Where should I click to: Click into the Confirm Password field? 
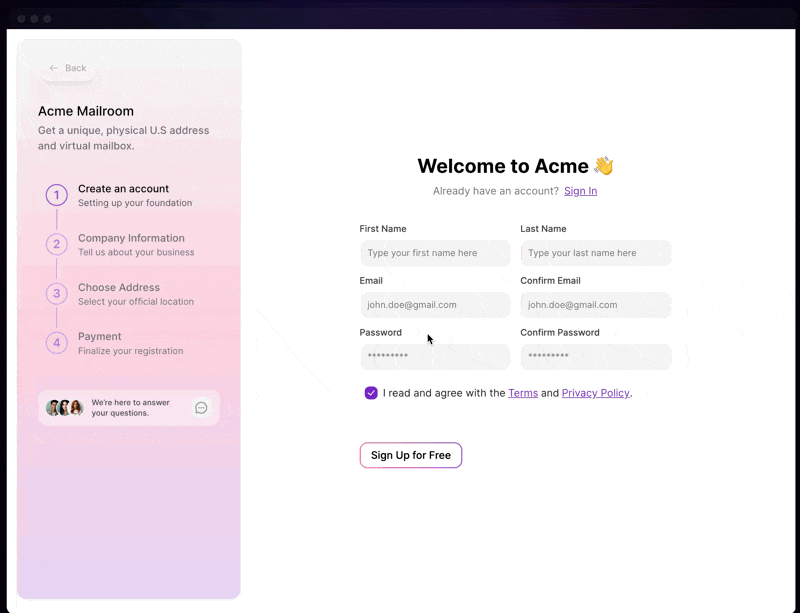(596, 356)
